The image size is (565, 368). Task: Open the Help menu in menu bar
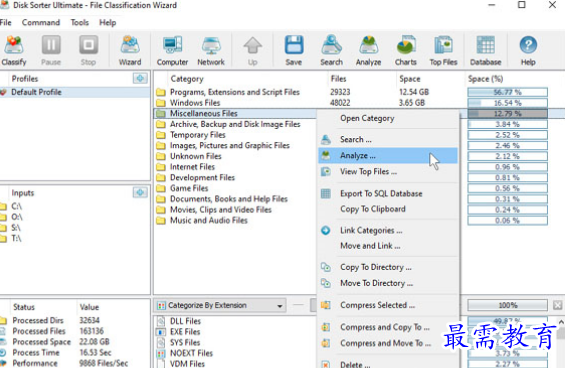coord(108,22)
